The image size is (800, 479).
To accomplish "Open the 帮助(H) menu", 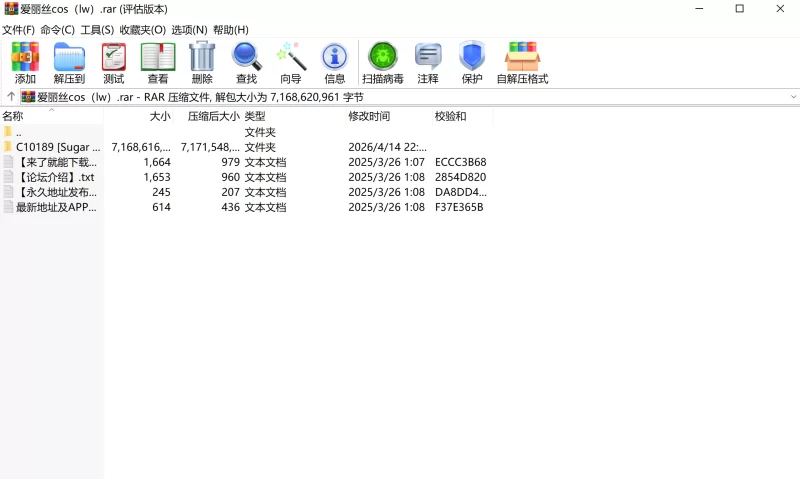I will 231,30.
